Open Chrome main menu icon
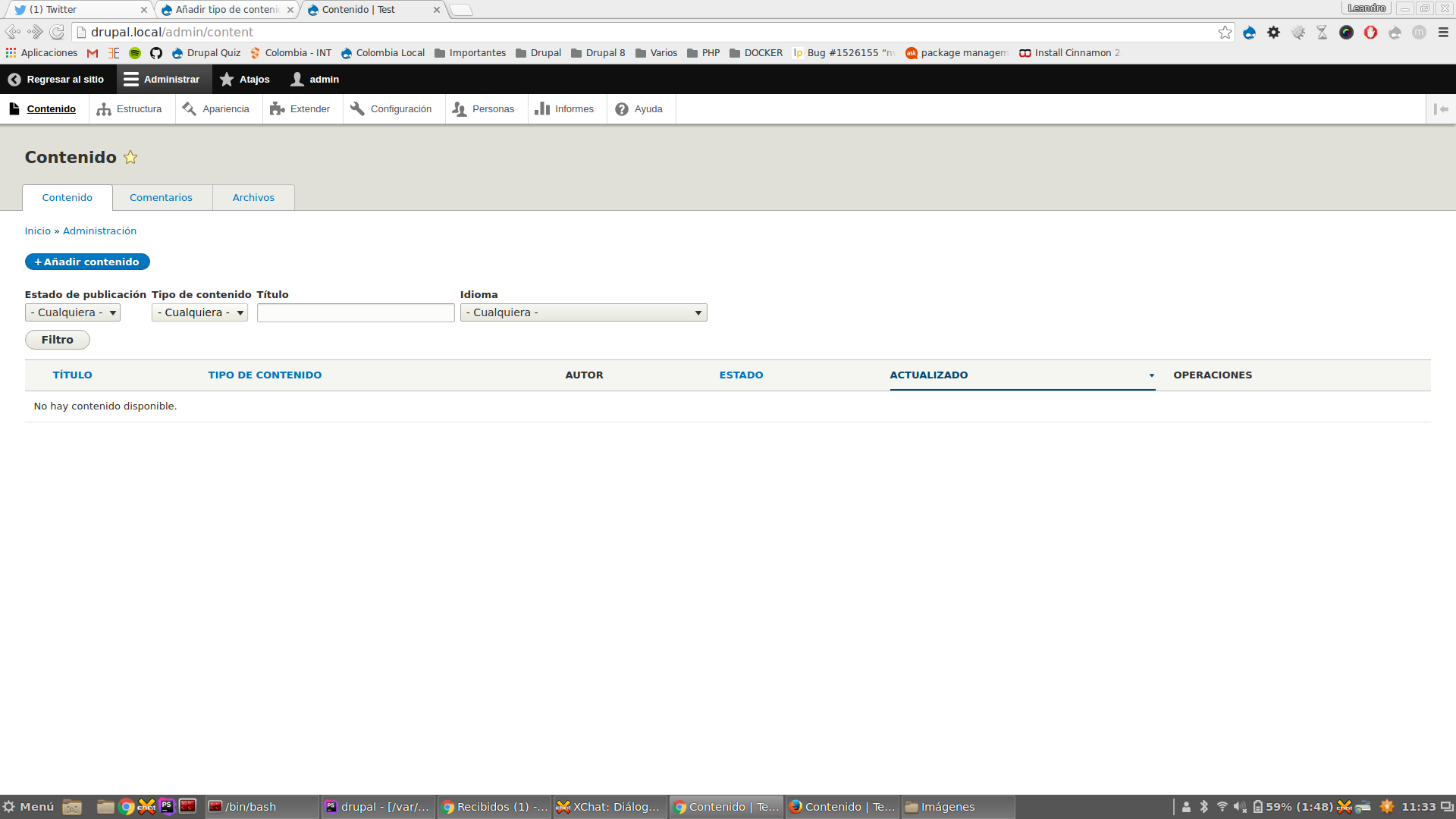This screenshot has height=819, width=1456. 1443,32
